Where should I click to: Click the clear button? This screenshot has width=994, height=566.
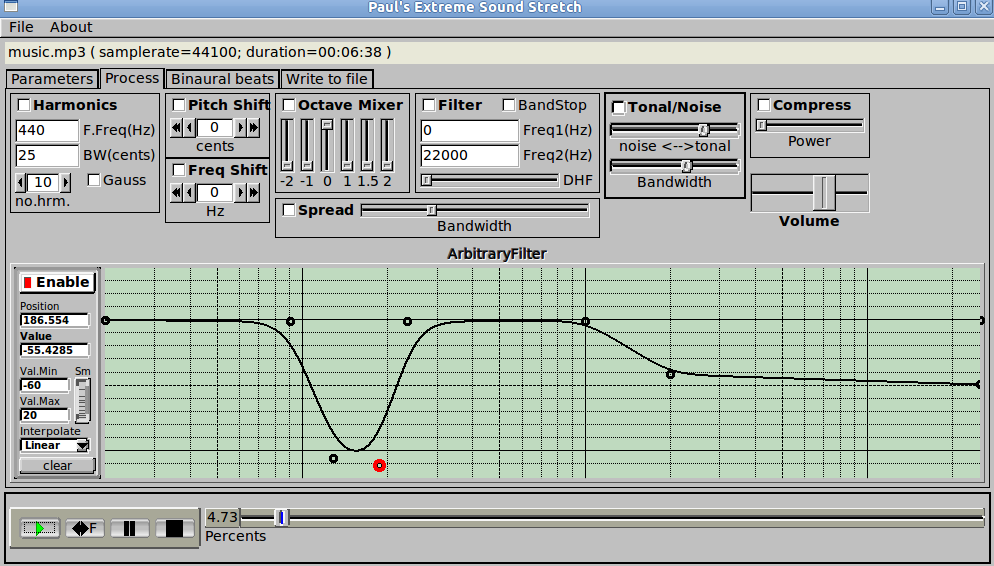[x=58, y=465]
